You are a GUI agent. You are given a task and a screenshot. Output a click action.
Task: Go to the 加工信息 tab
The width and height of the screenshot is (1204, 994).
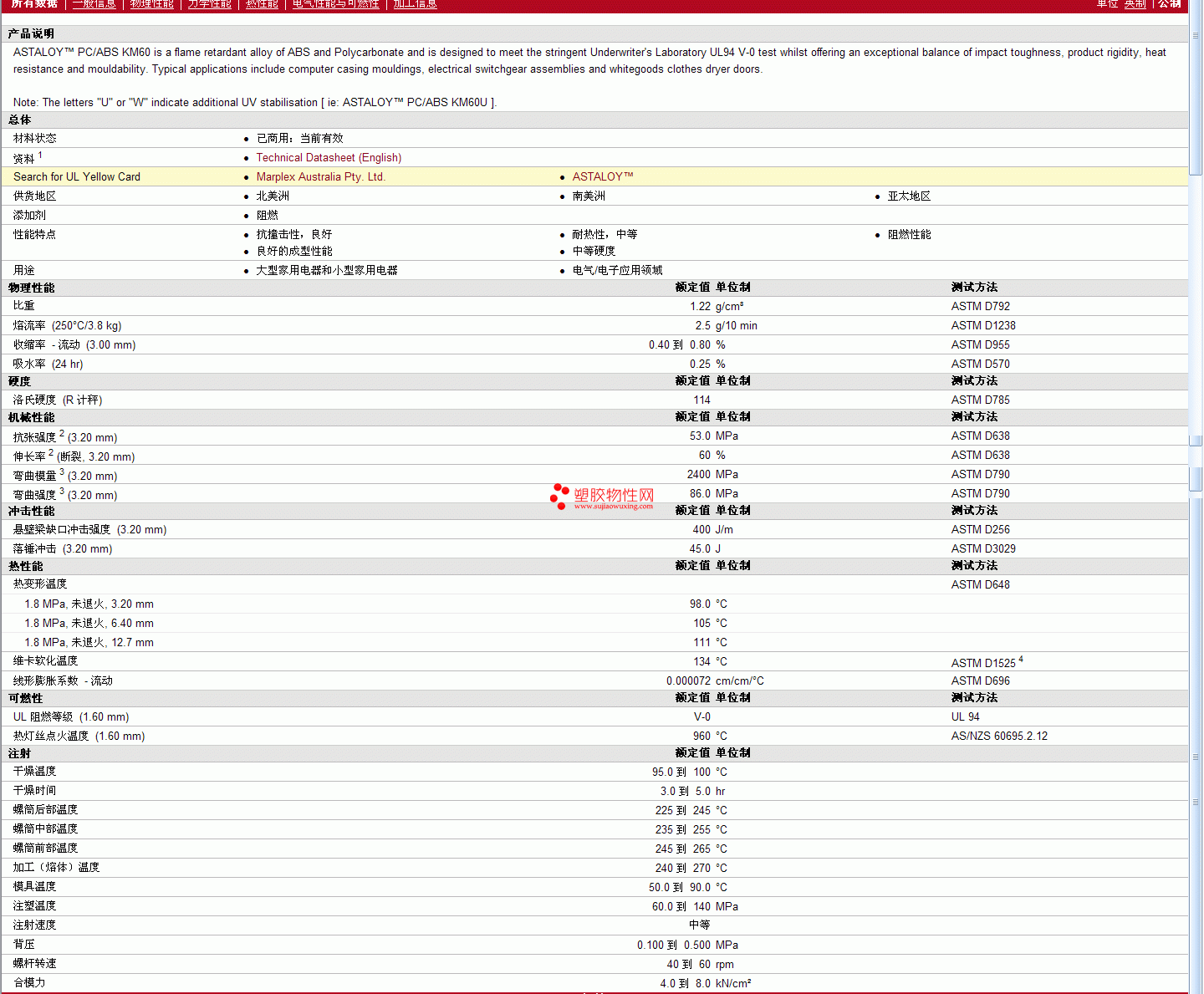pos(415,4)
